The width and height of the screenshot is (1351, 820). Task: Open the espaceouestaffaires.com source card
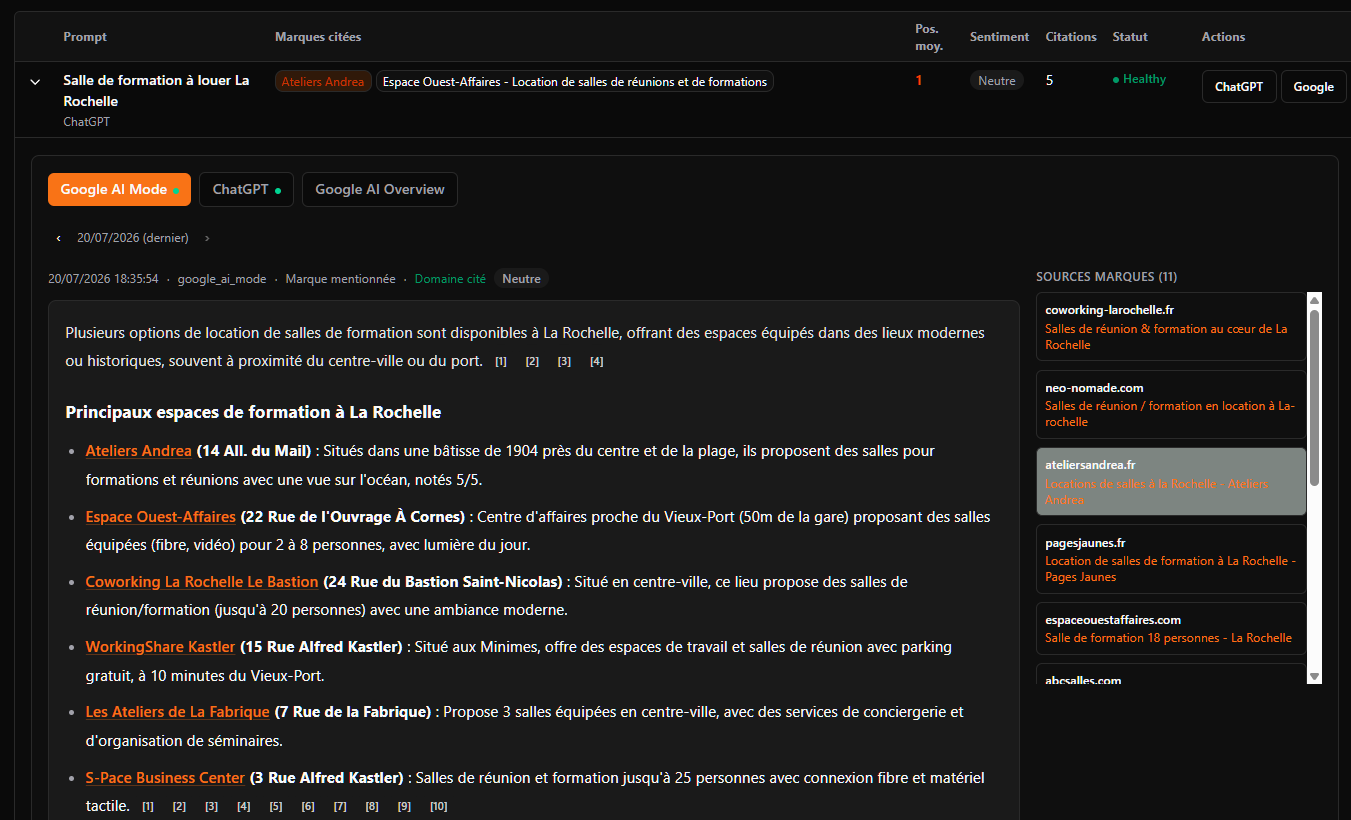click(x=1171, y=628)
